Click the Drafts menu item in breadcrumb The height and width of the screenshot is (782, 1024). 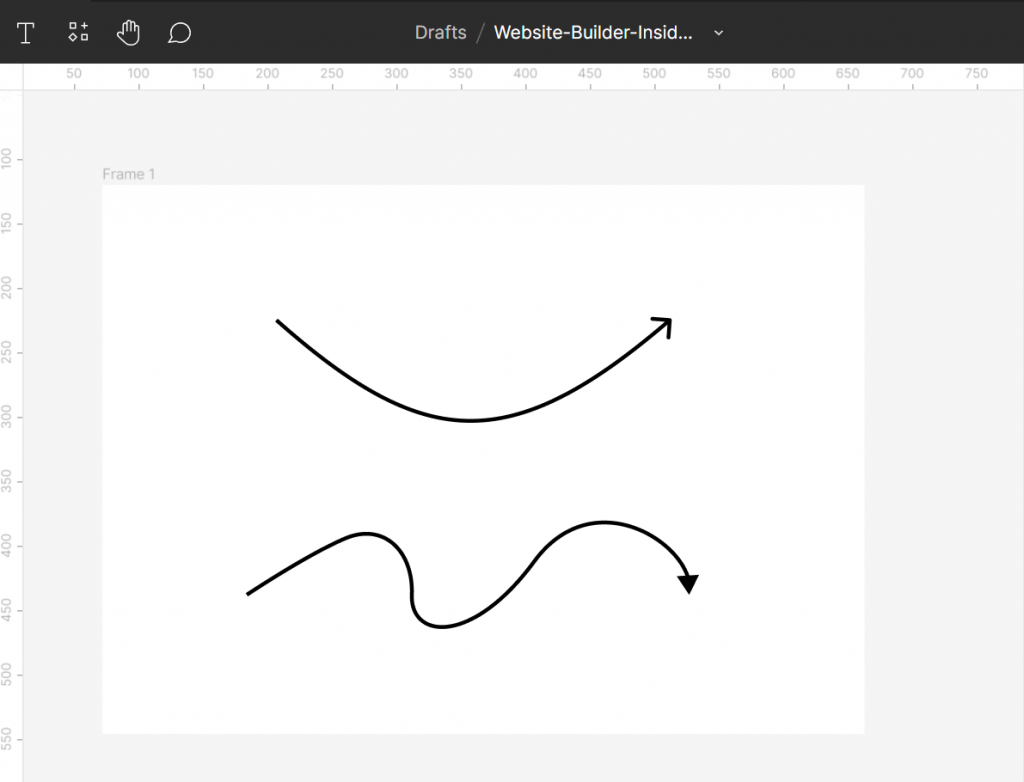tap(440, 32)
